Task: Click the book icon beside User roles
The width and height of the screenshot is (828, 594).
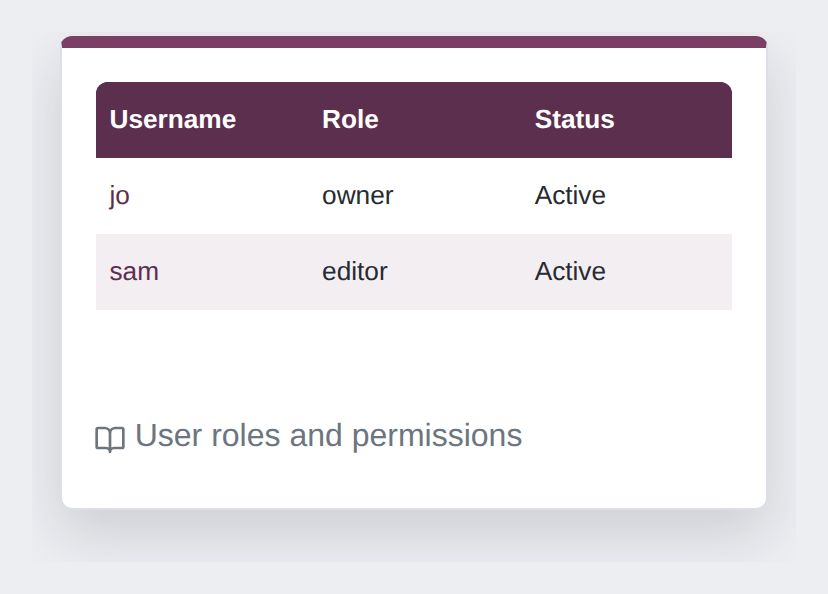Action: pos(110,439)
